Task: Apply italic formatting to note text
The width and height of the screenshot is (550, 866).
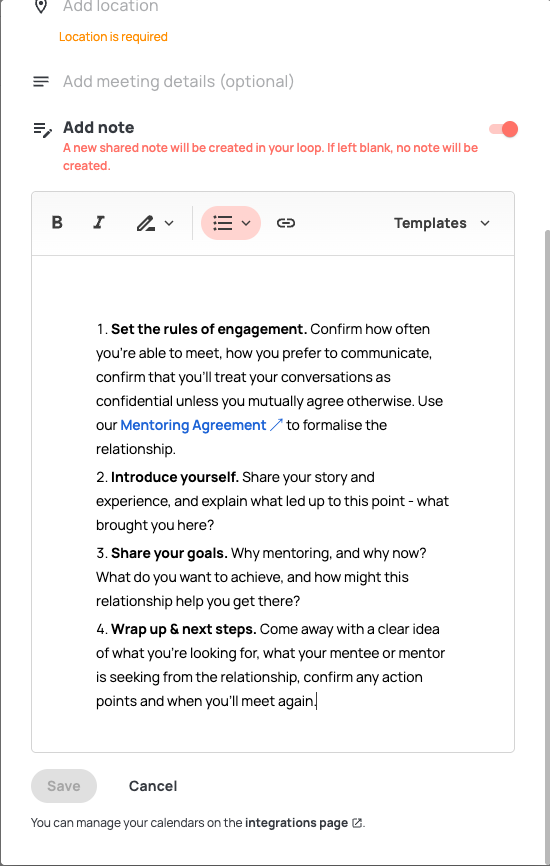Action: [99, 223]
